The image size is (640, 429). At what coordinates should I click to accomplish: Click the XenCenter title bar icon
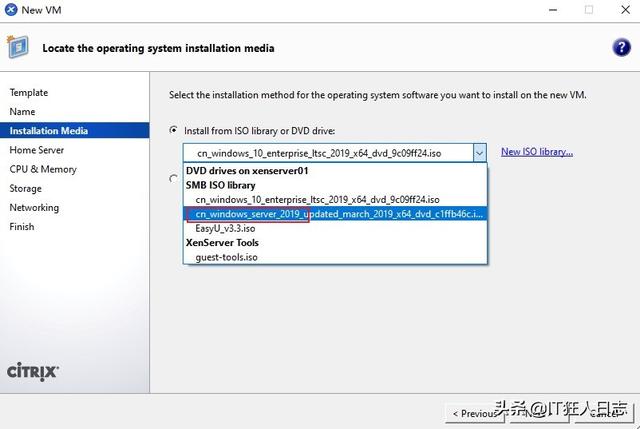click(11, 10)
